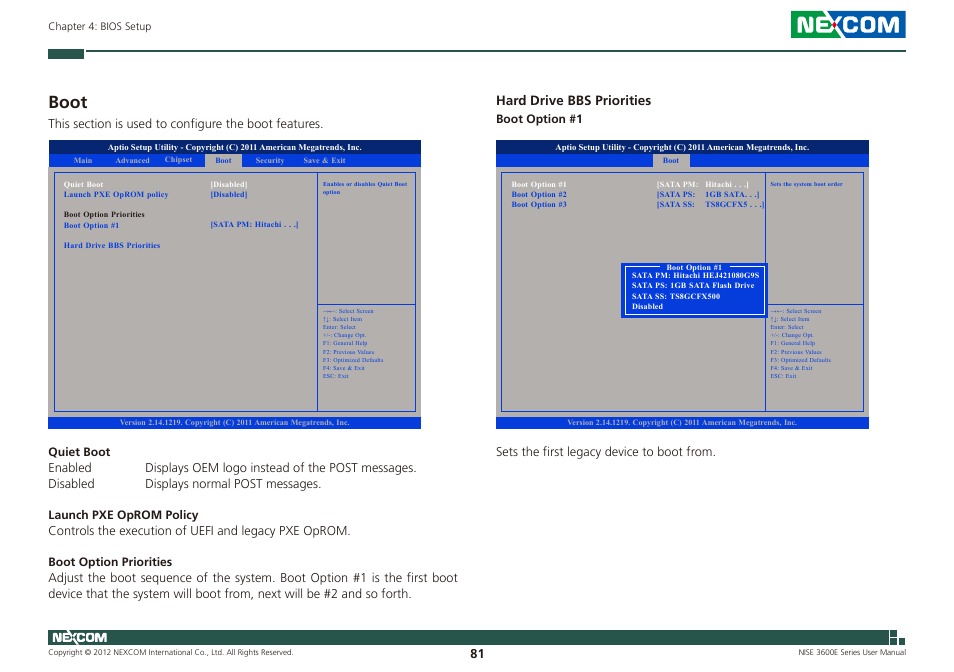Click the Boot Option #1 popup title
954x672 pixels.
(694, 267)
